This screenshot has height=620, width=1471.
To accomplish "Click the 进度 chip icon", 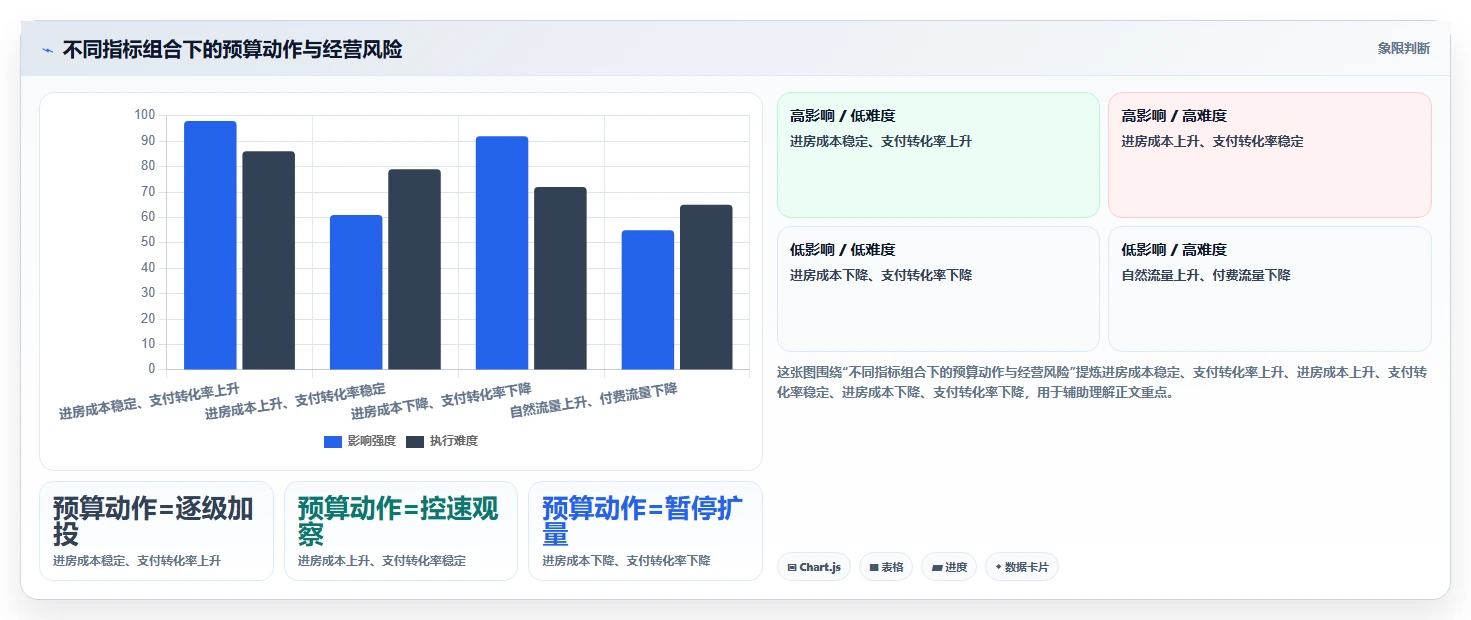I will (936, 567).
